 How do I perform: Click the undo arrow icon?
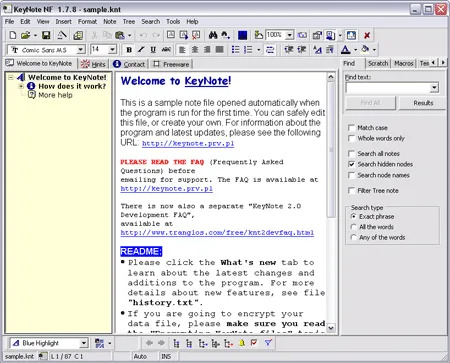pos(143,35)
